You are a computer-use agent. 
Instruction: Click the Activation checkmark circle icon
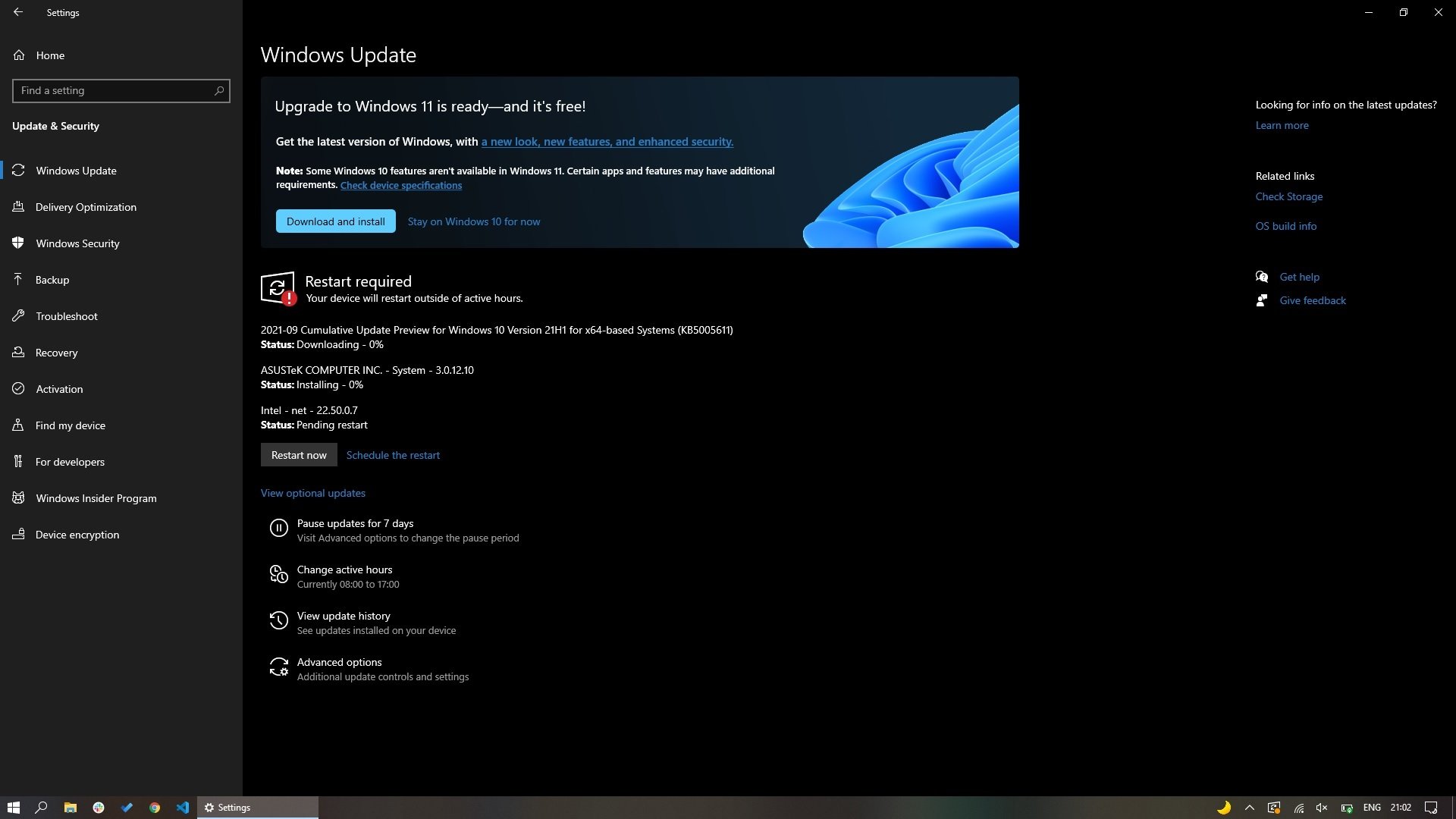click(18, 388)
